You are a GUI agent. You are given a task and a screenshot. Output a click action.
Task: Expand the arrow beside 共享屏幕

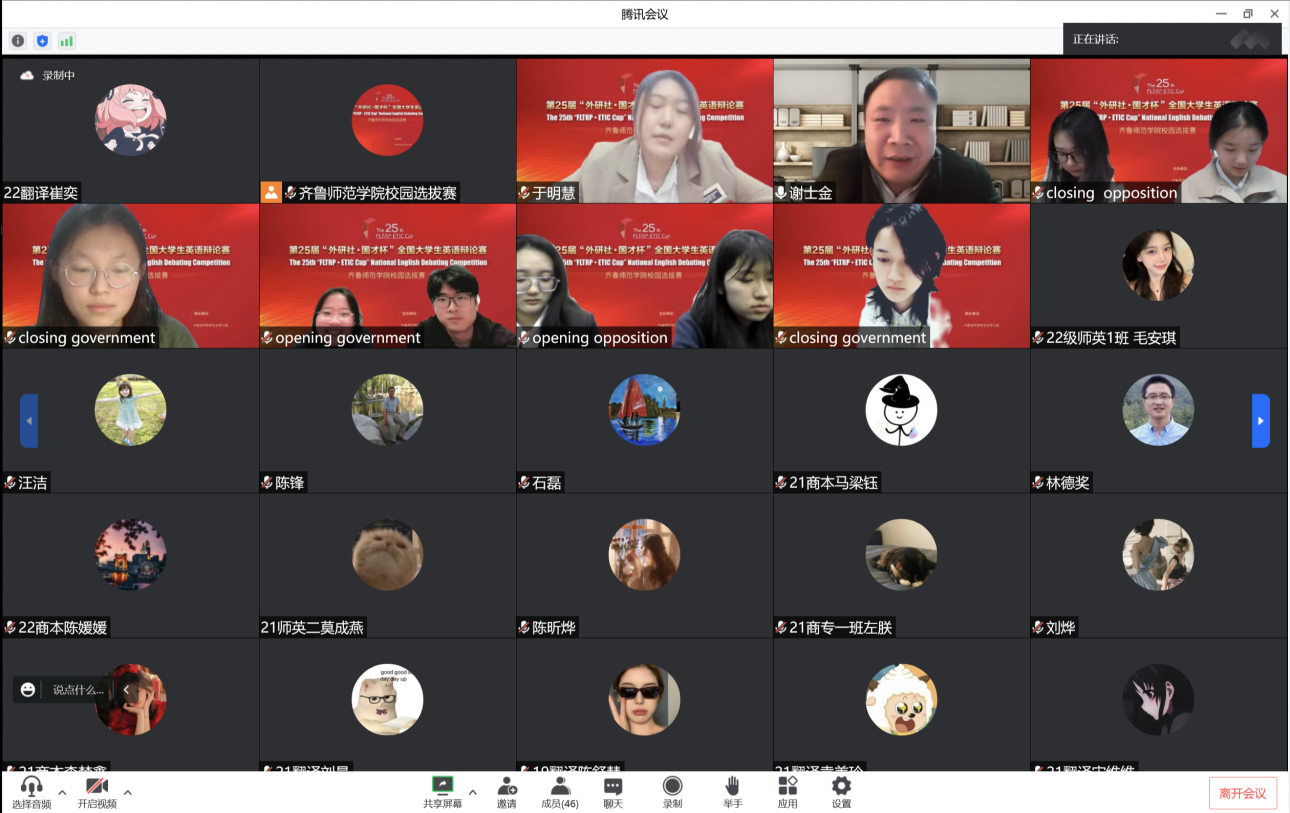[473, 792]
